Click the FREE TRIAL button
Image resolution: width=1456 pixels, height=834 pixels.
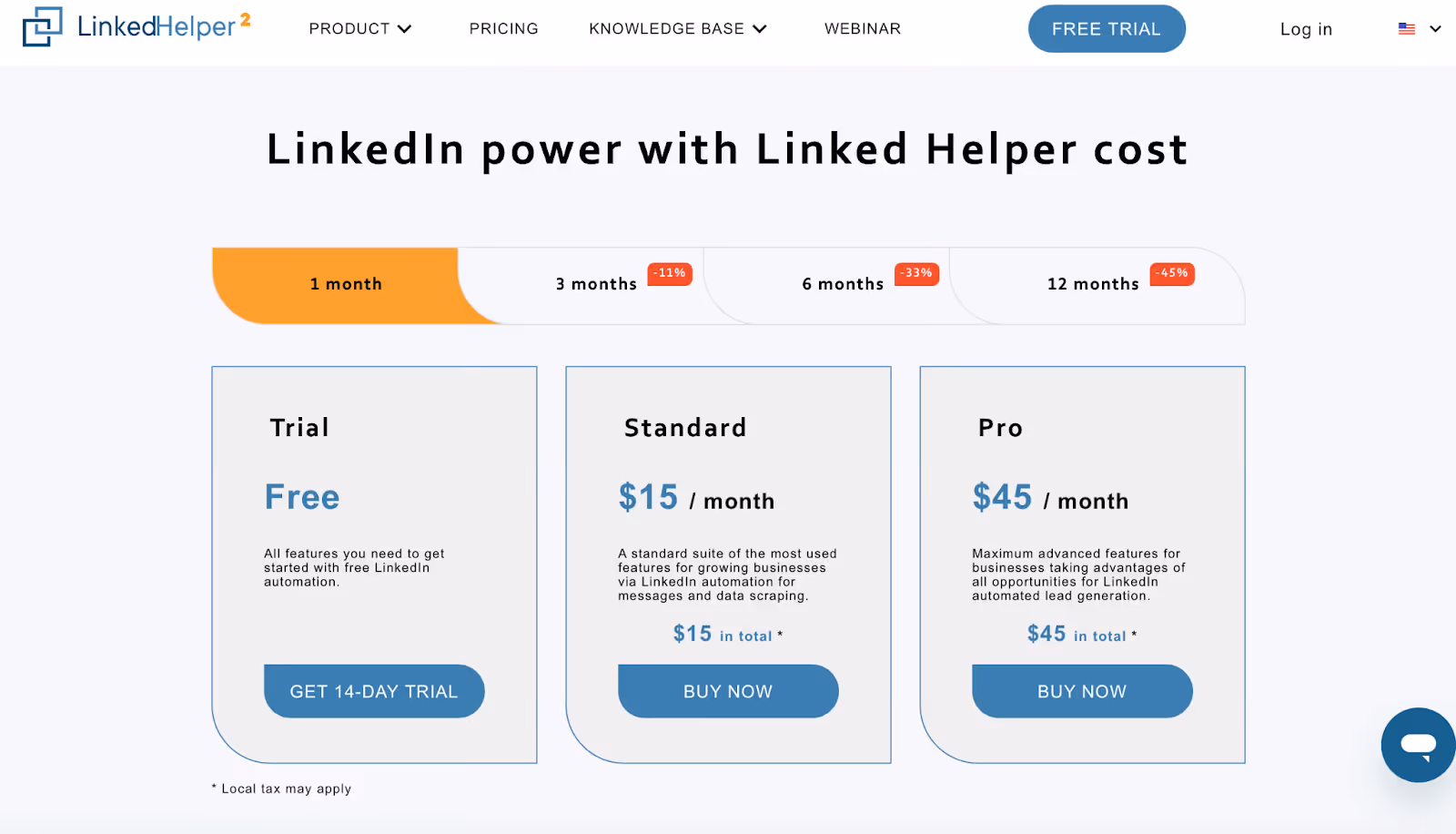1106,28
